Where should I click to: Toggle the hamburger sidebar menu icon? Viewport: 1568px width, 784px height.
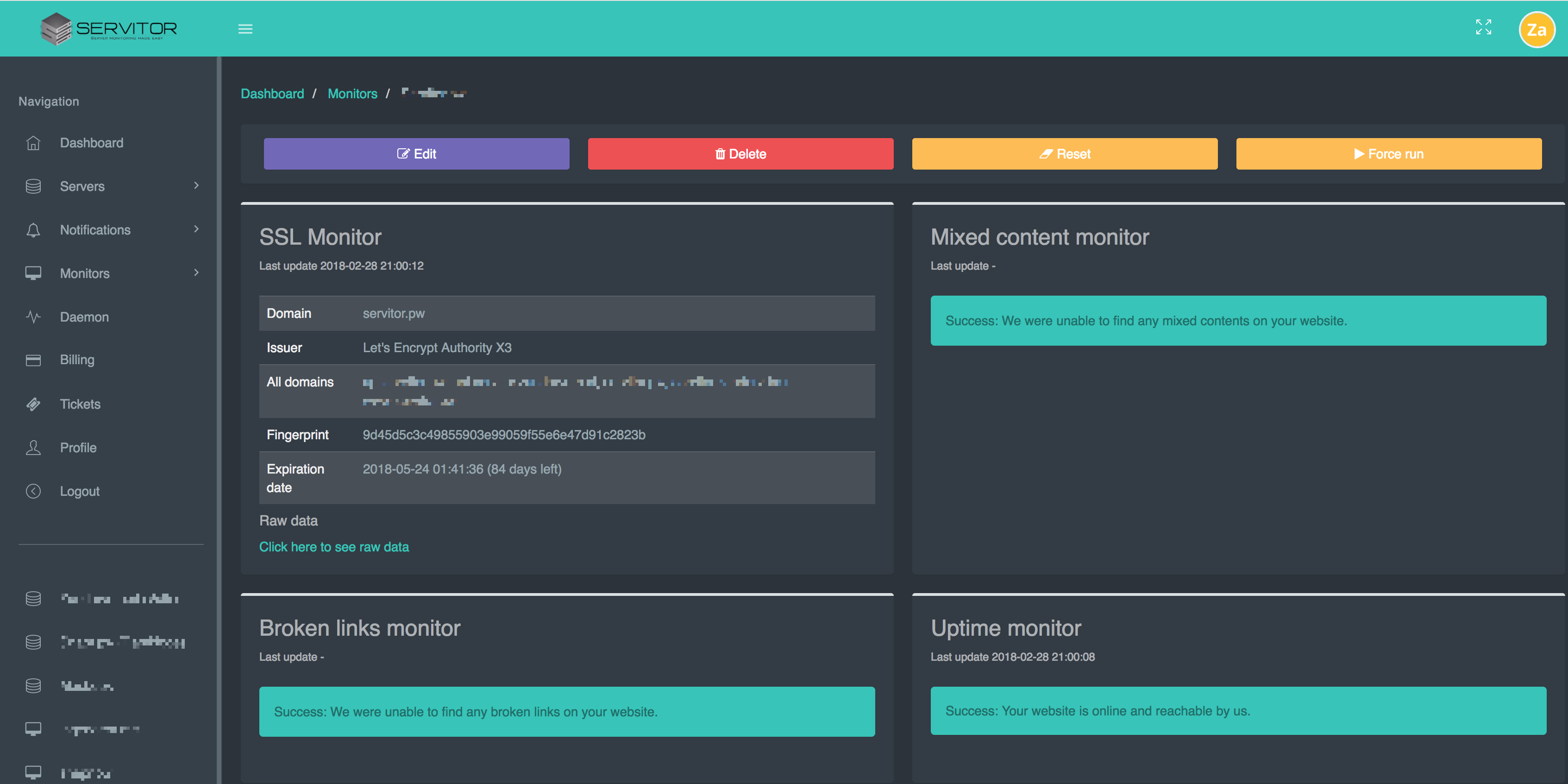(x=245, y=29)
